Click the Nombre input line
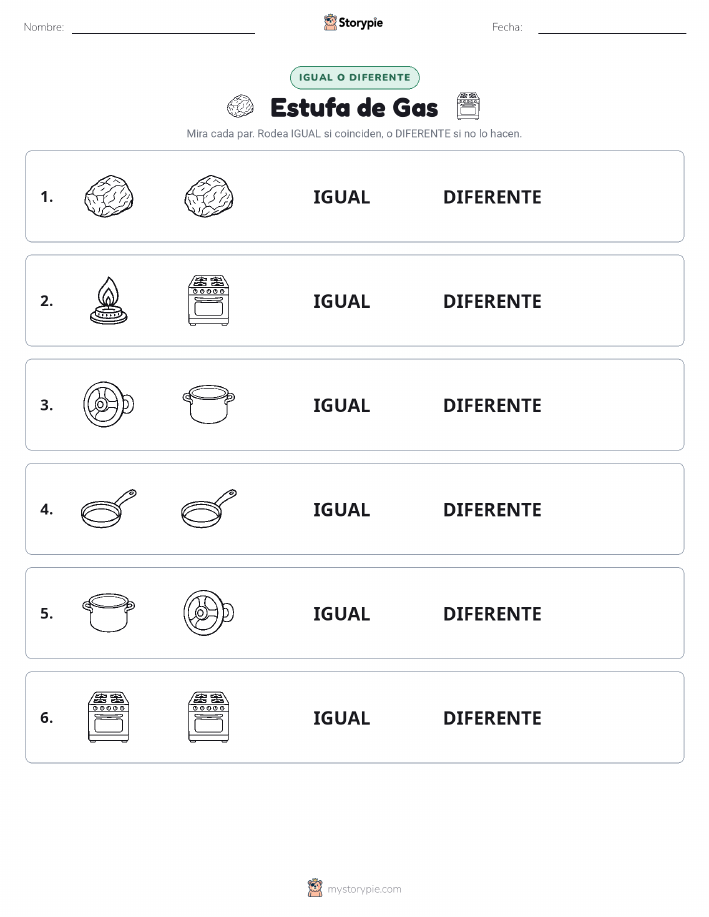The height and width of the screenshot is (917, 709). click(x=163, y=27)
